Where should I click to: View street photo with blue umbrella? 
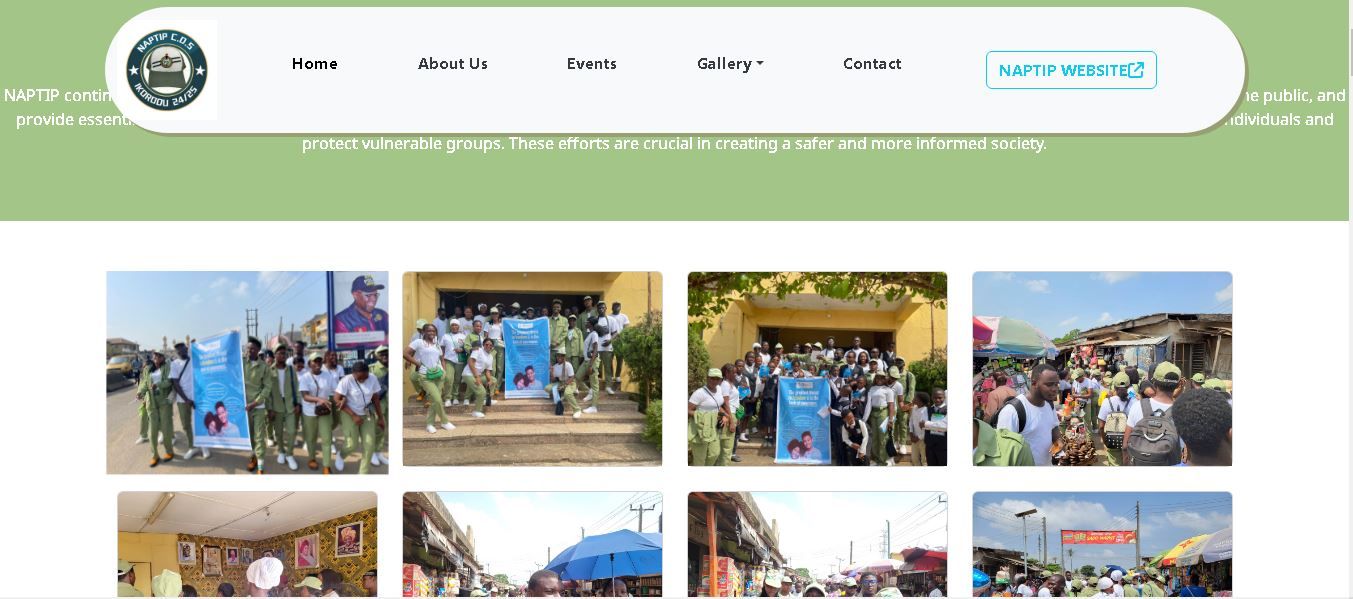[x=532, y=544]
